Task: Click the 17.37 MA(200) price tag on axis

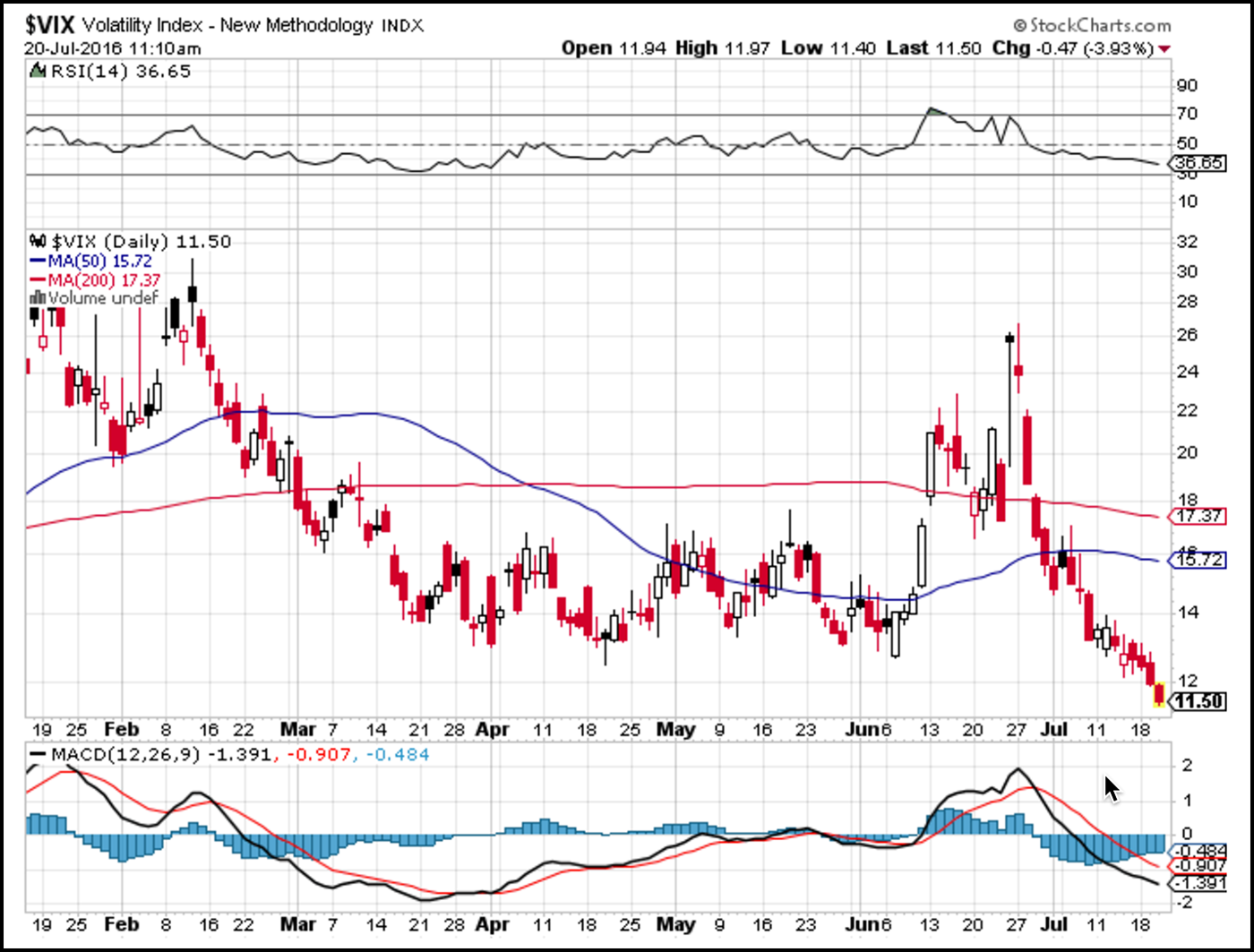Action: click(x=1197, y=516)
